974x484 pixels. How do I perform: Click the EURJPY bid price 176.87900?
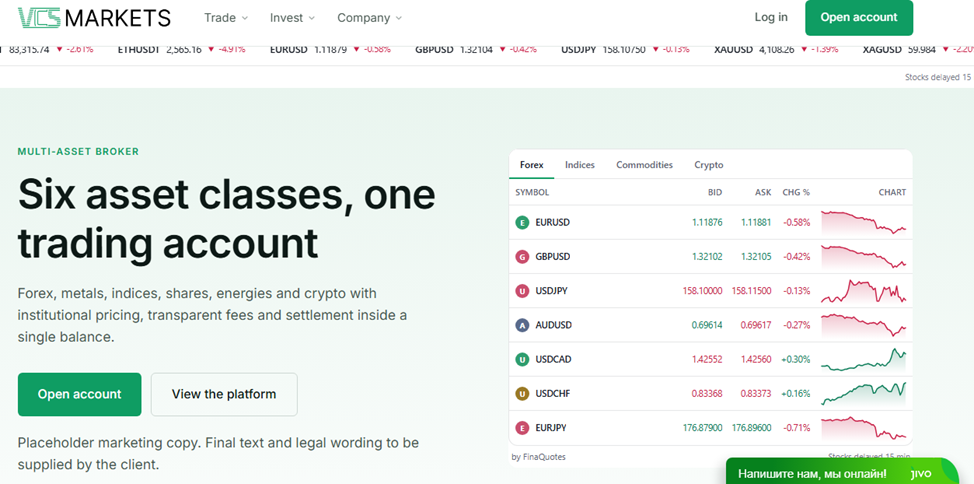(701, 427)
